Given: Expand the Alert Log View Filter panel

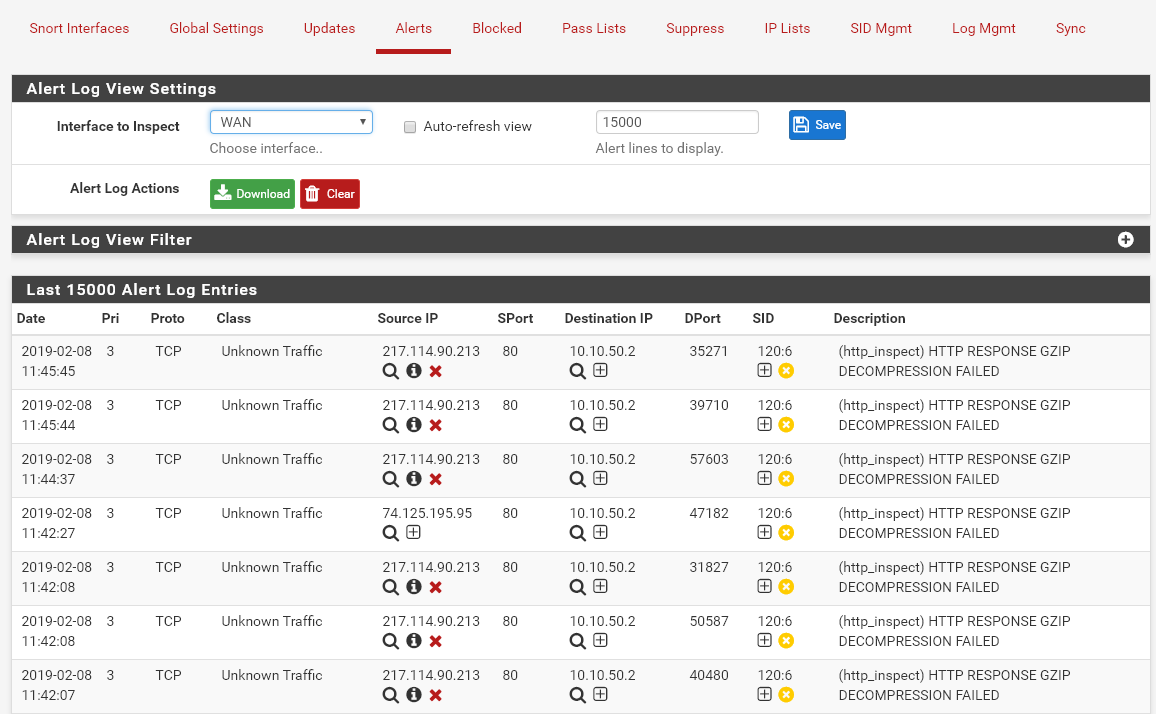Looking at the screenshot, I should pos(1125,240).
